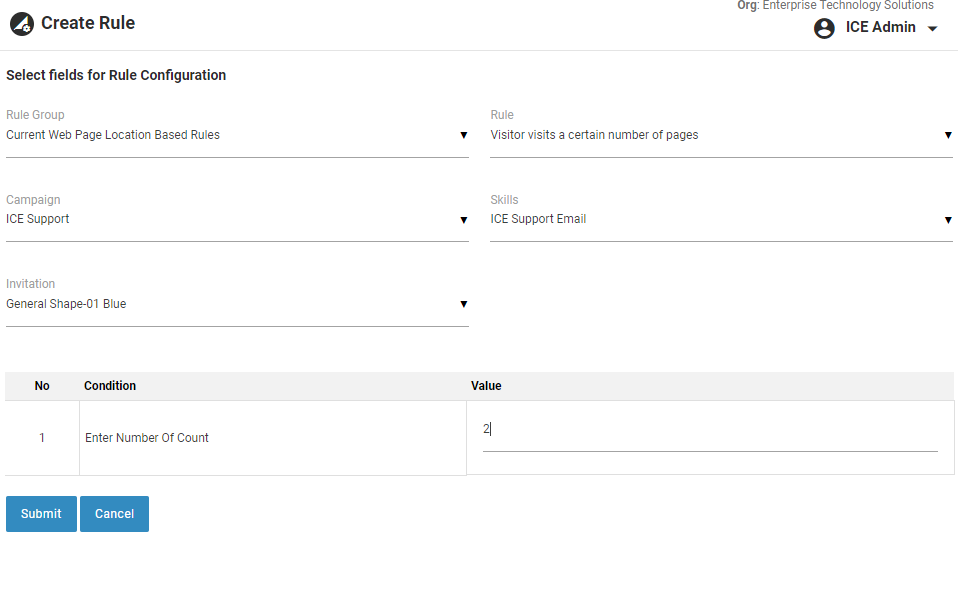This screenshot has width=958, height=605.
Task: Open the Invitation dropdown arrow
Action: point(463,304)
